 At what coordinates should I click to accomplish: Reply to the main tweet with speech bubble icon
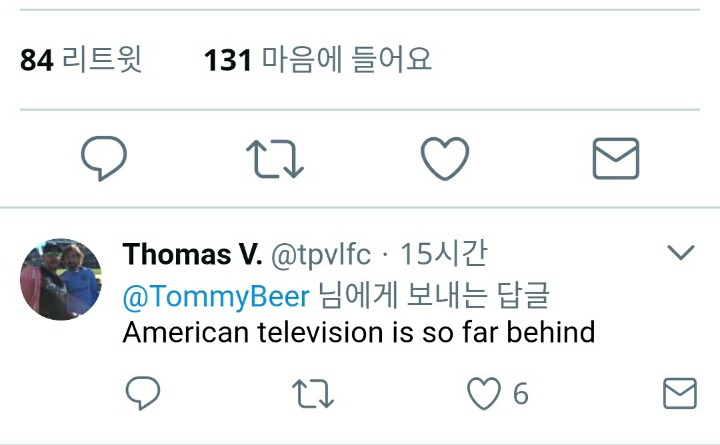coord(103,158)
